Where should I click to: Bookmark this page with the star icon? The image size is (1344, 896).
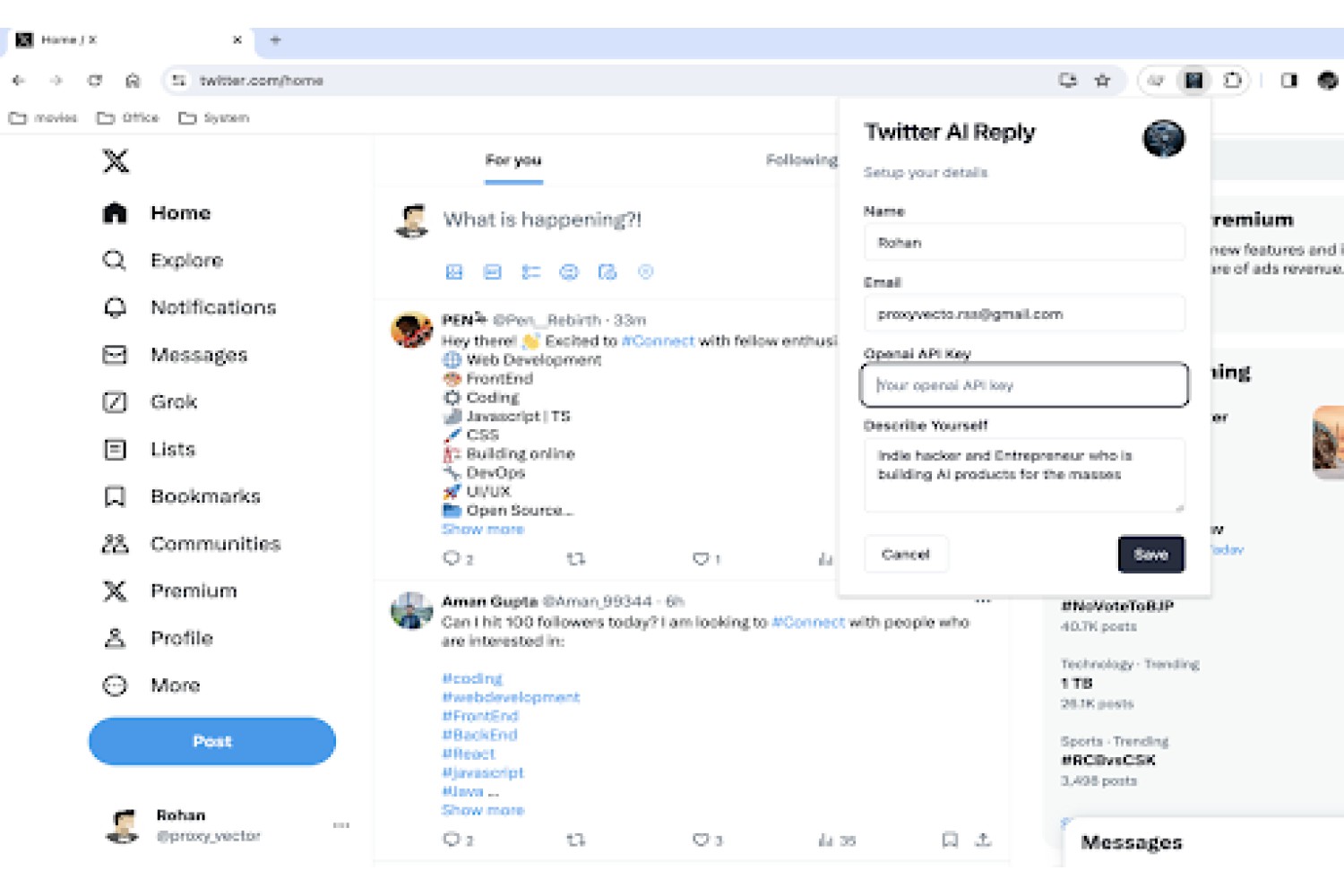pyautogui.click(x=1103, y=81)
